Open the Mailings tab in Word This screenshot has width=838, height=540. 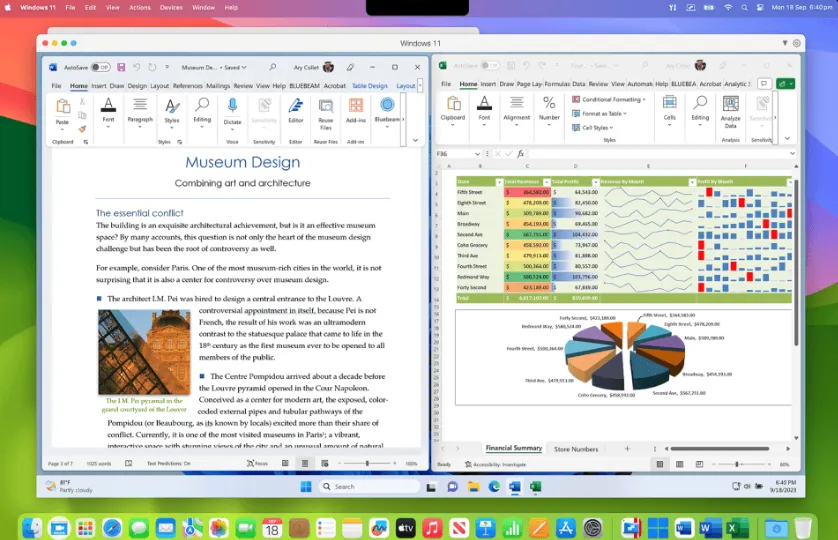pyautogui.click(x=218, y=86)
